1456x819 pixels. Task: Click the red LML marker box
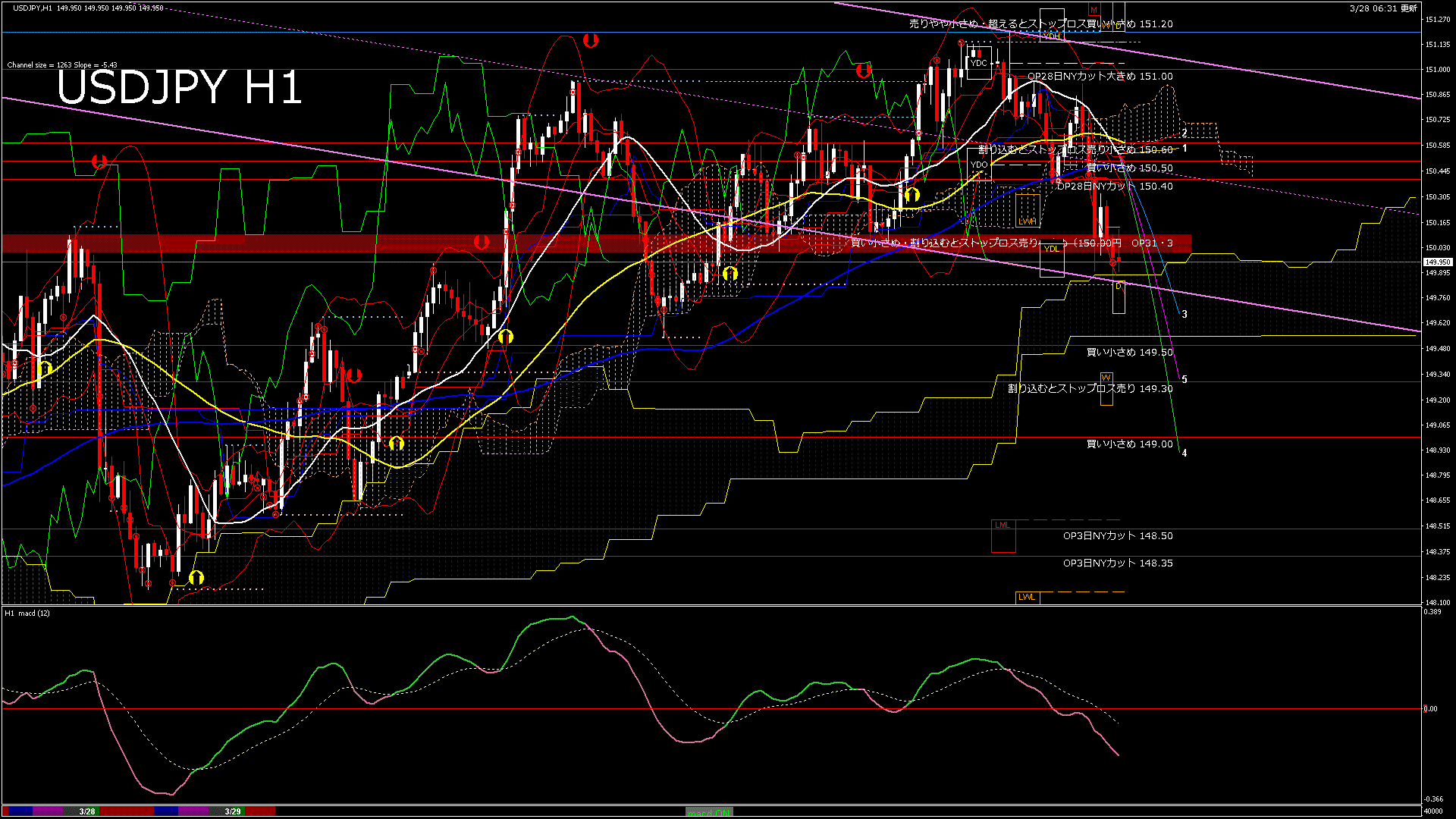coord(1003,525)
